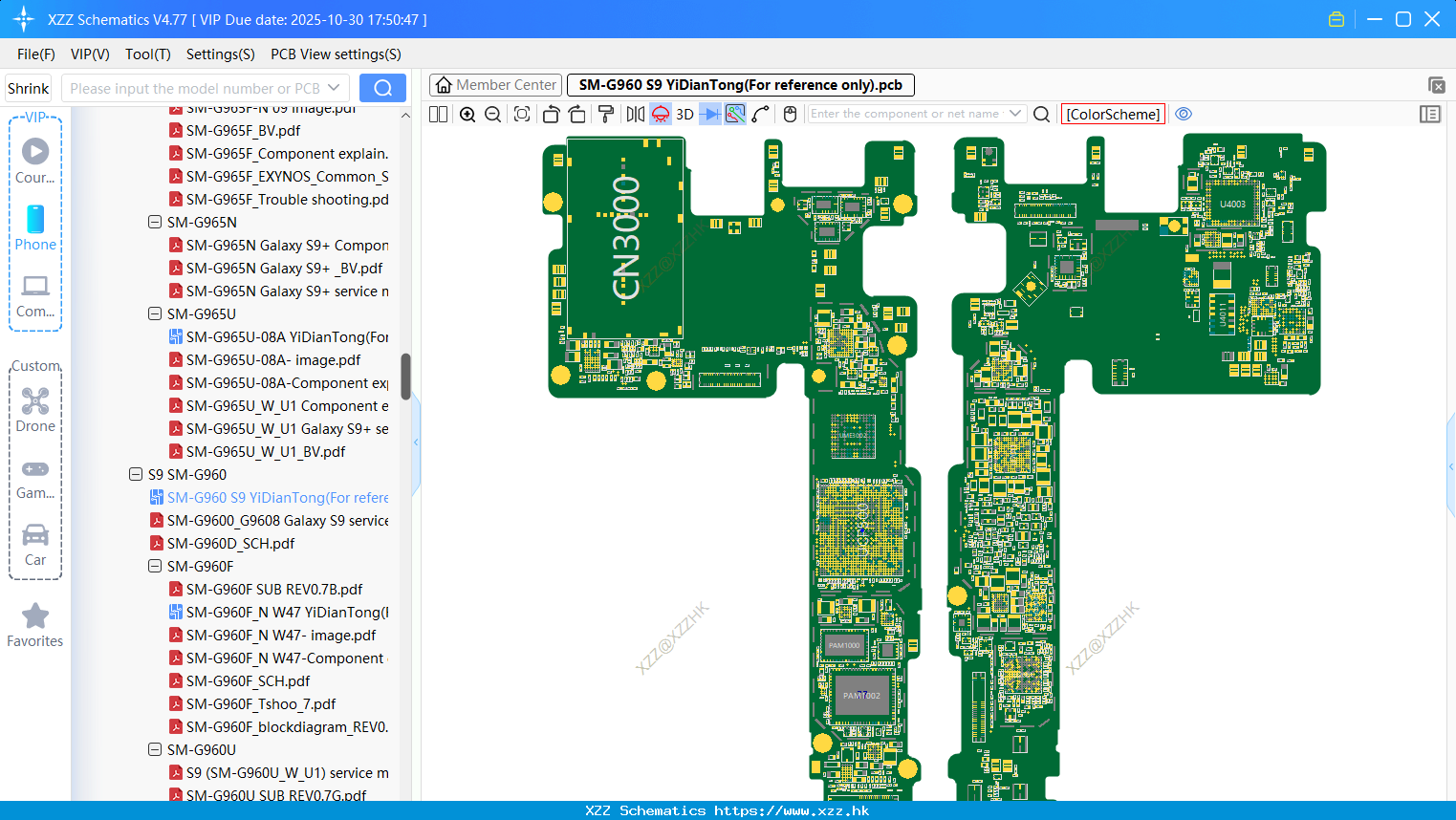The width and height of the screenshot is (1456, 820).
Task: Toggle the diode mode icon
Action: click(710, 114)
